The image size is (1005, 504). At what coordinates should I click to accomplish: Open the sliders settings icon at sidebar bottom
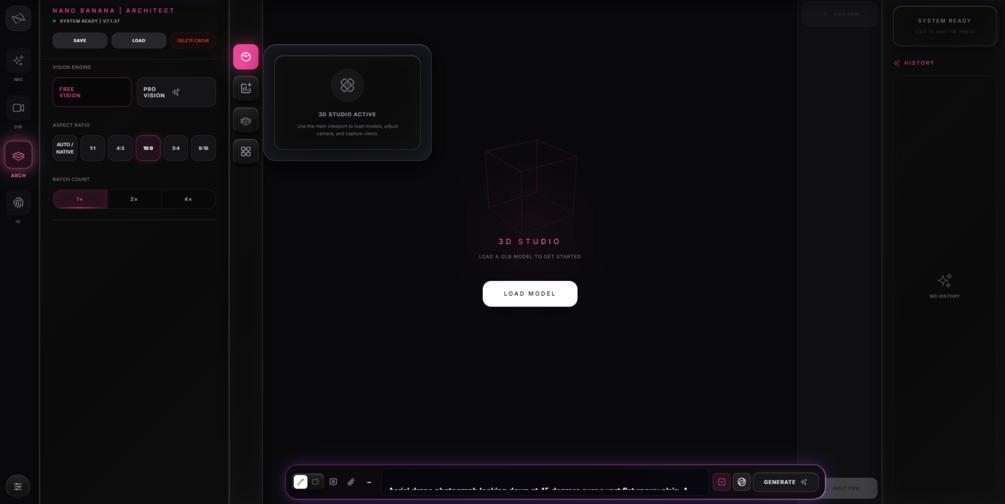coord(18,487)
